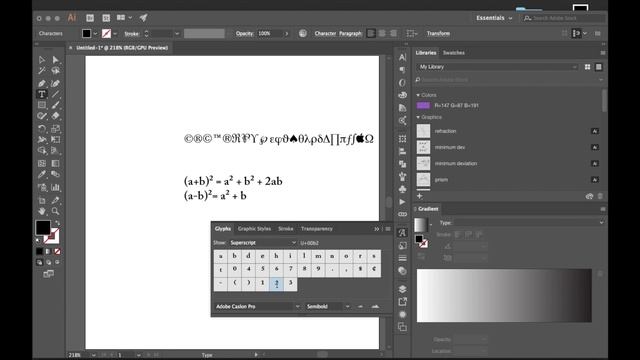Open the Character panel icon in dock
This screenshot has width=640, height=360.
click(402, 57)
